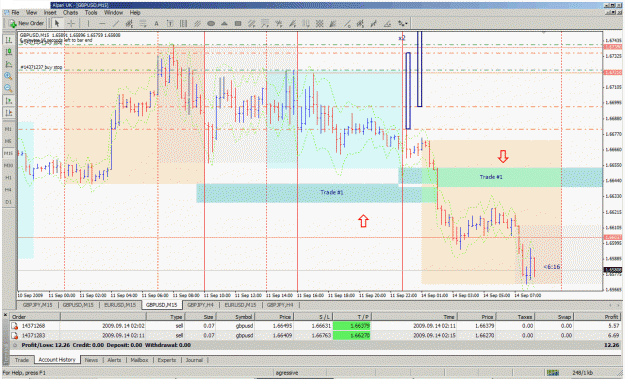Switch chart to Candlesticks view

tap(8, 52)
